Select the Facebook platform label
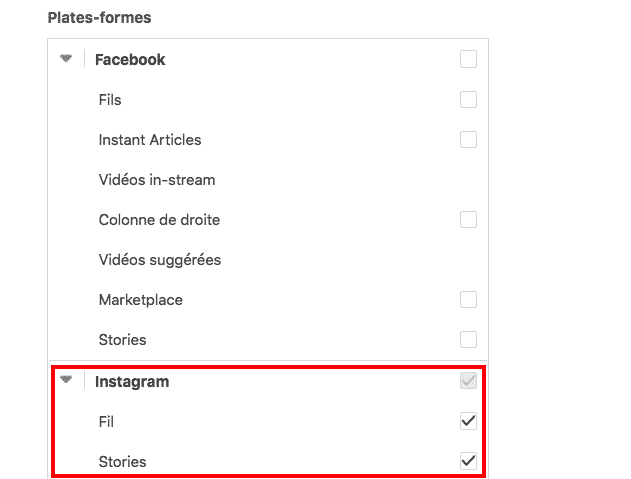Viewport: 631px width, 479px height. click(130, 60)
